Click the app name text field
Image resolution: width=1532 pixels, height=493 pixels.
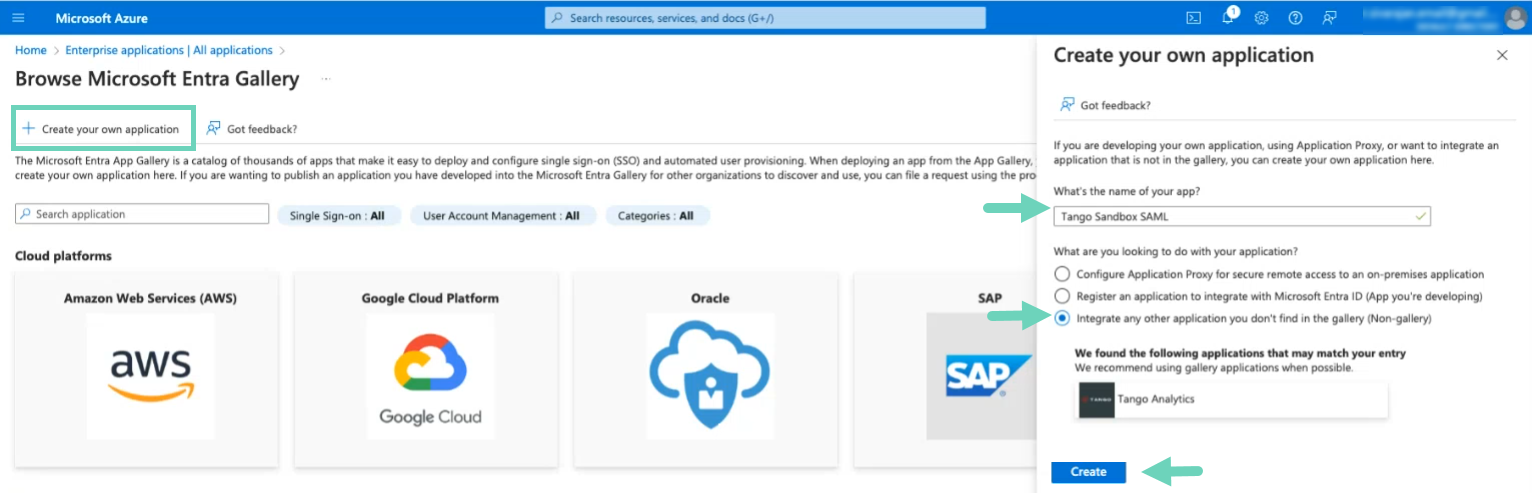pyautogui.click(x=1242, y=216)
